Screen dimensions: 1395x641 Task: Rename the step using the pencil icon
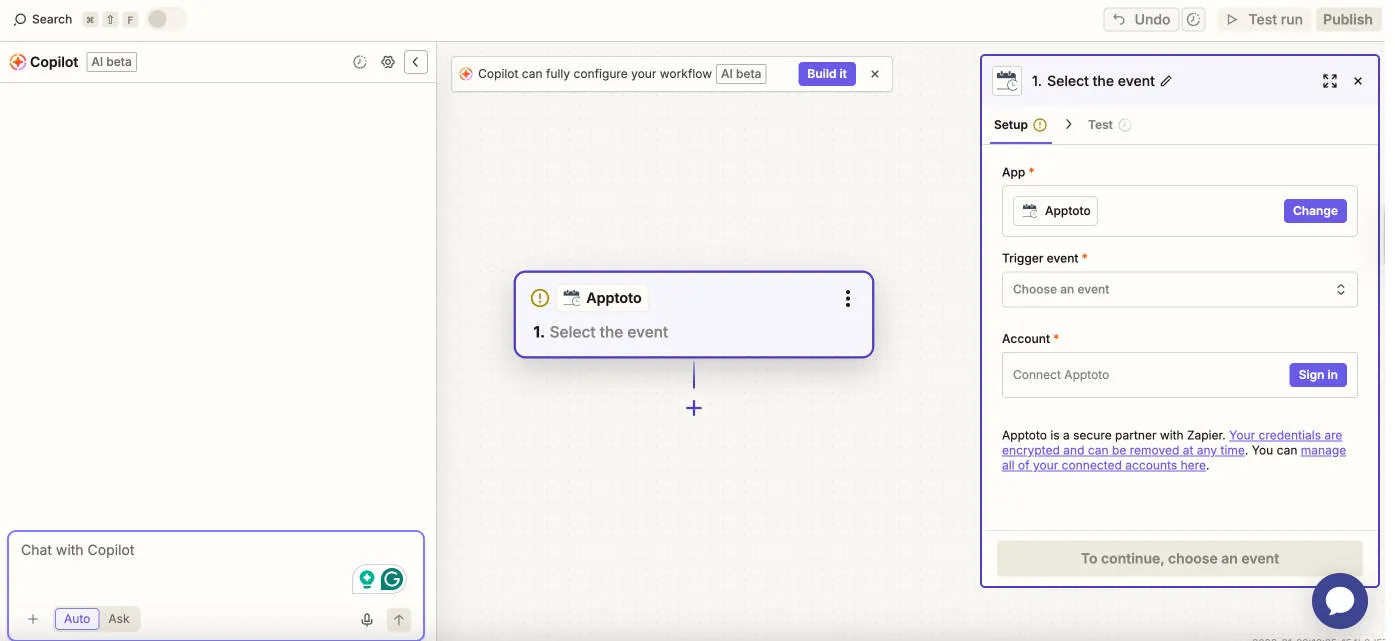(1167, 80)
